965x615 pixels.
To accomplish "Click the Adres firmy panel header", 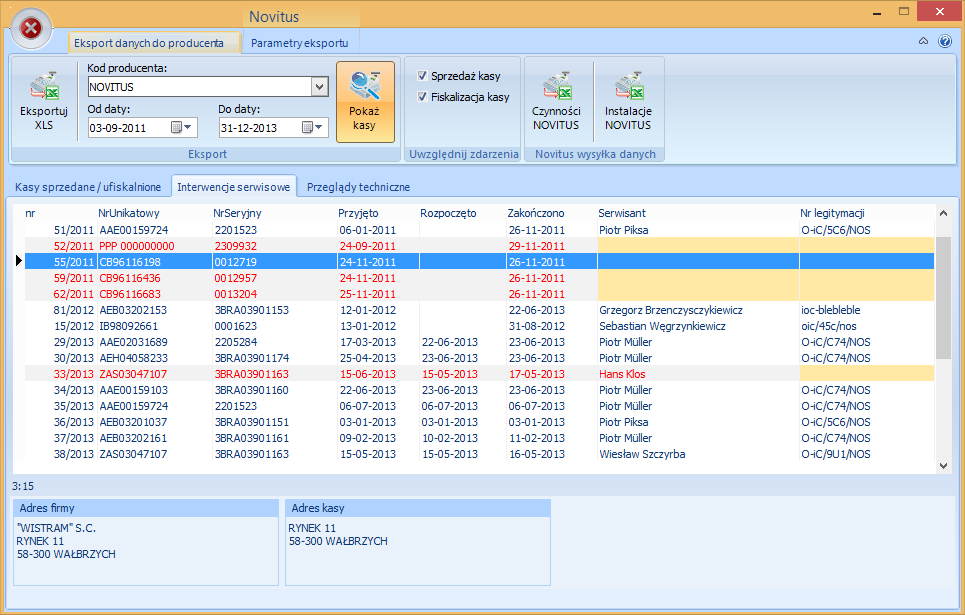I will (146, 508).
